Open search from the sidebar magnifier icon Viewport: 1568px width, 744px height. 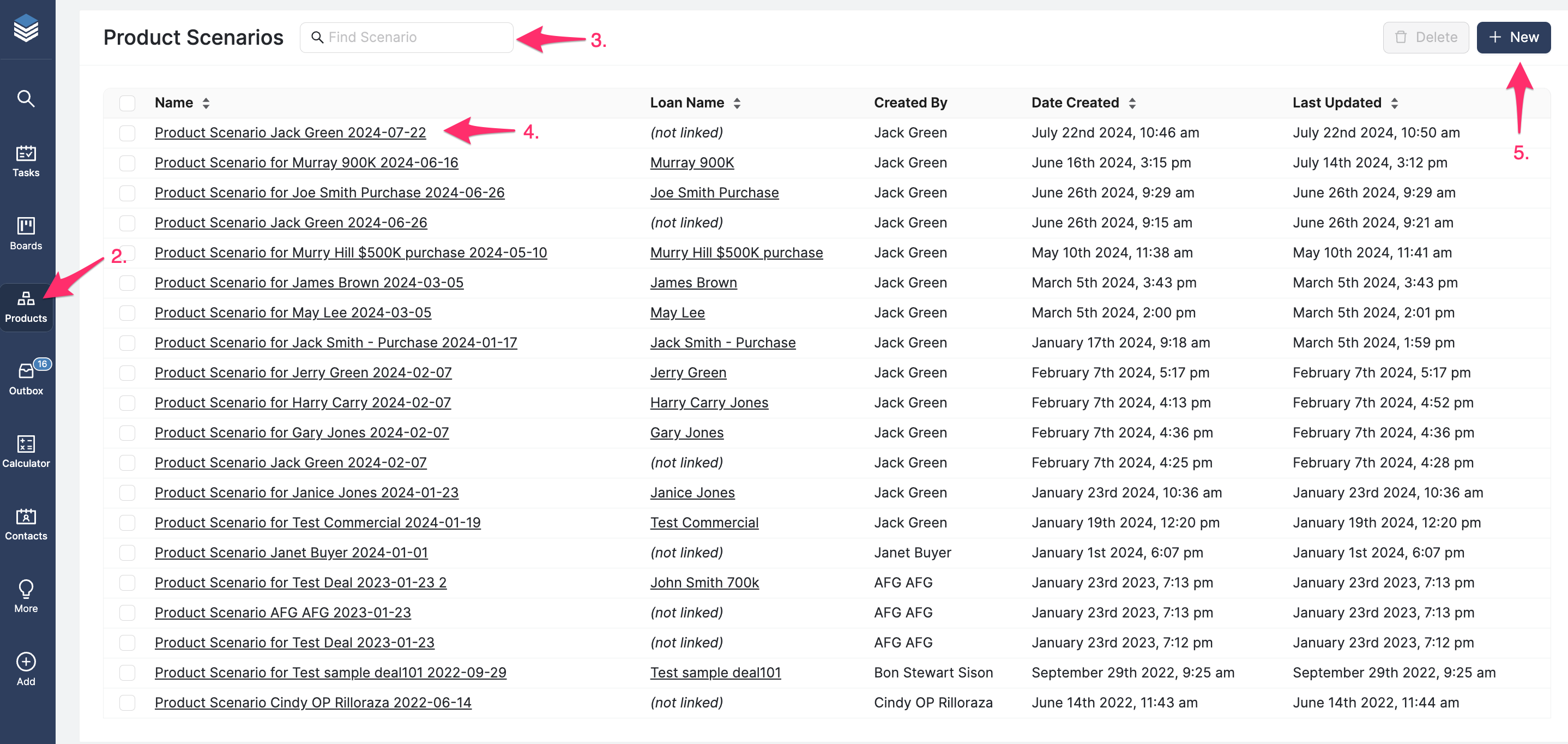(x=26, y=98)
